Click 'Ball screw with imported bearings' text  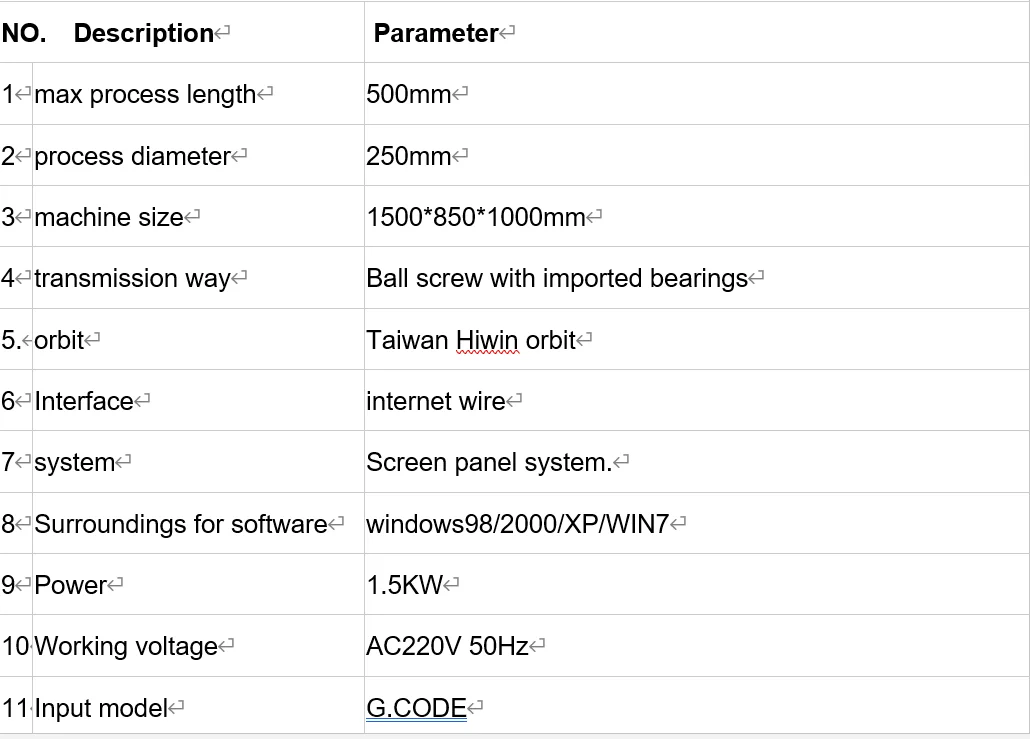[x=557, y=279]
